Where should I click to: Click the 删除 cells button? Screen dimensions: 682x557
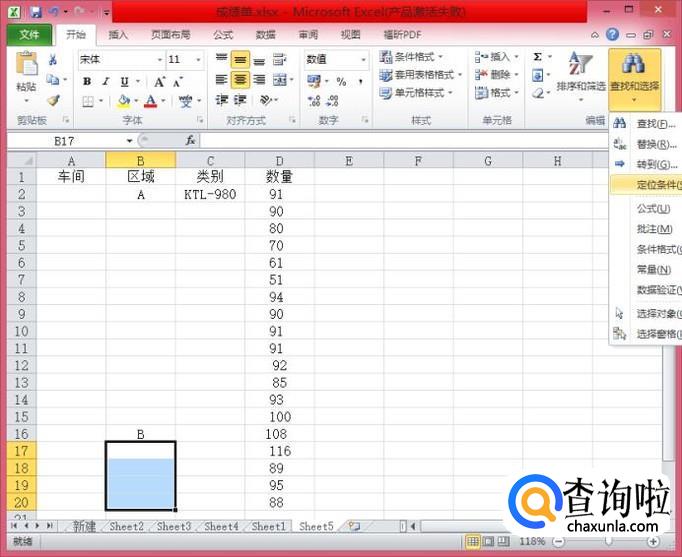point(497,75)
